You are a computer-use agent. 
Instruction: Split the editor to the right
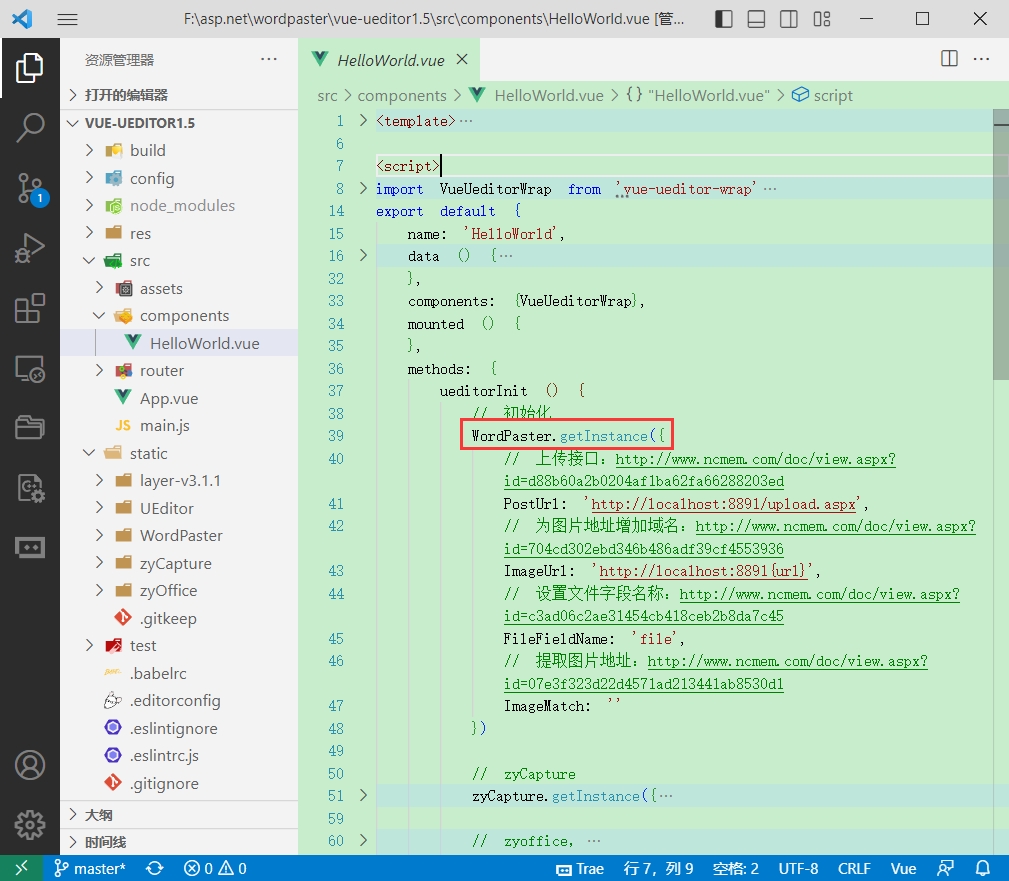coord(949,59)
